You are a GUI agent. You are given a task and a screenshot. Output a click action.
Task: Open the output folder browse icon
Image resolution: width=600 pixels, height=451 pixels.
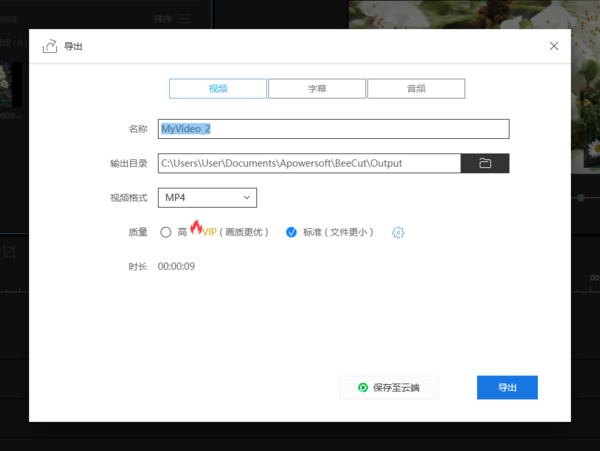click(485, 163)
